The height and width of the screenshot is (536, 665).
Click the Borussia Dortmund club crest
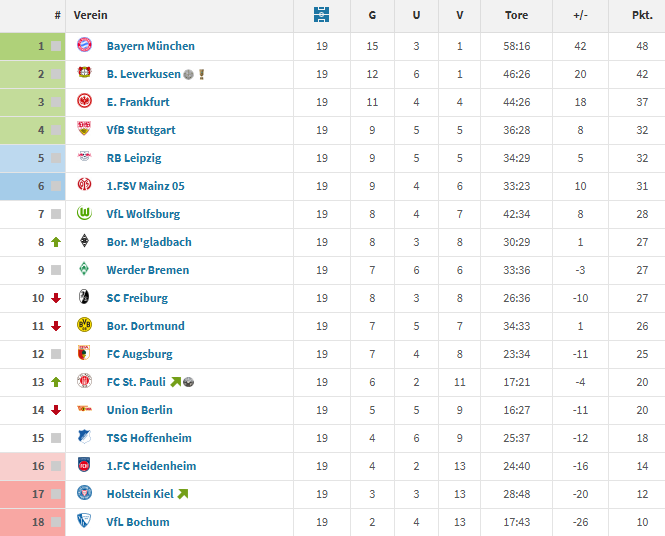(85, 326)
